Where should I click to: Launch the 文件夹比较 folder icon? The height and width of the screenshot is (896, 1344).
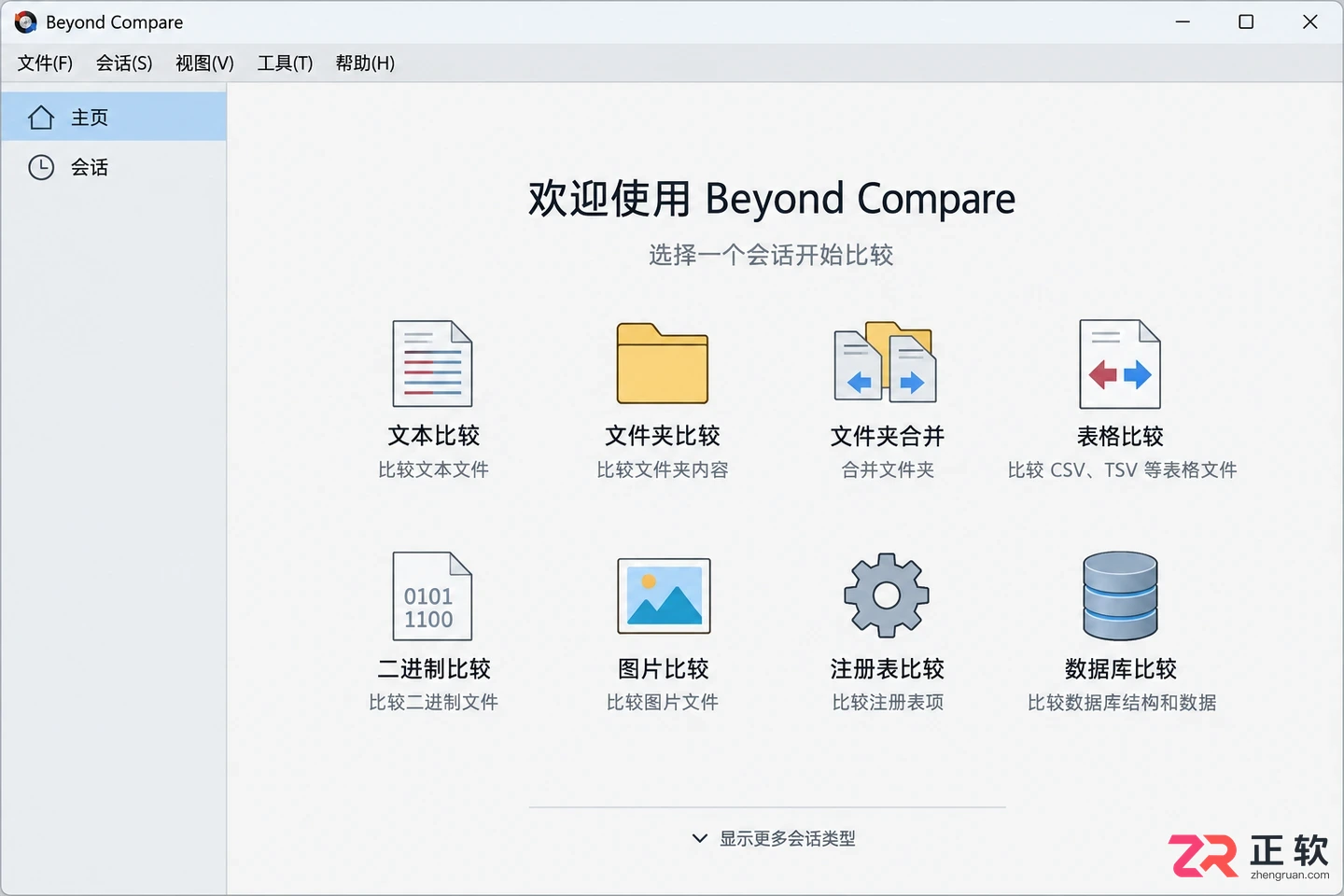[663, 364]
